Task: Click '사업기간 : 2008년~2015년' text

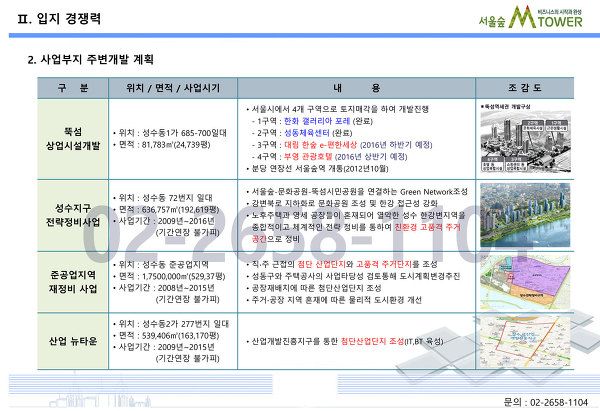Action: [164, 288]
